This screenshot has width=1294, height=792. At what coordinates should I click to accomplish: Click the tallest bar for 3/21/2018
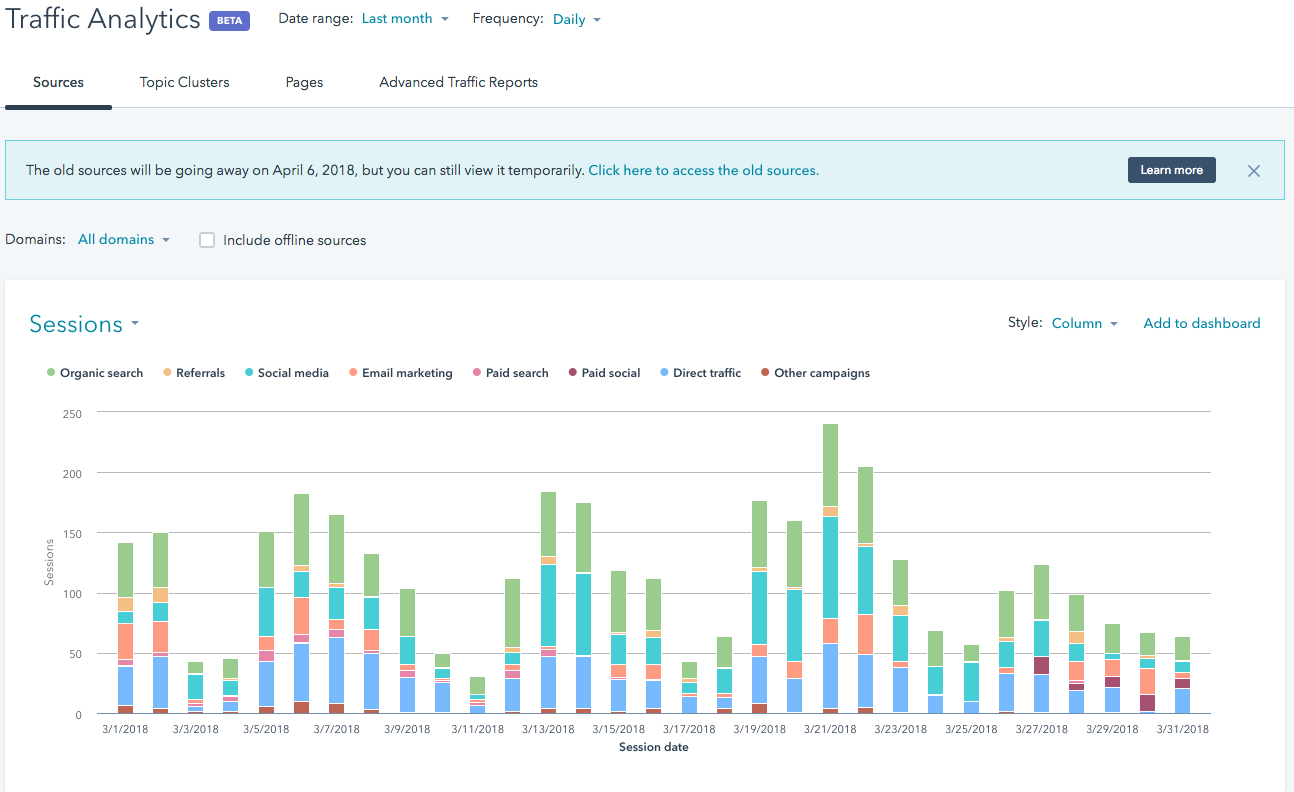click(x=830, y=567)
